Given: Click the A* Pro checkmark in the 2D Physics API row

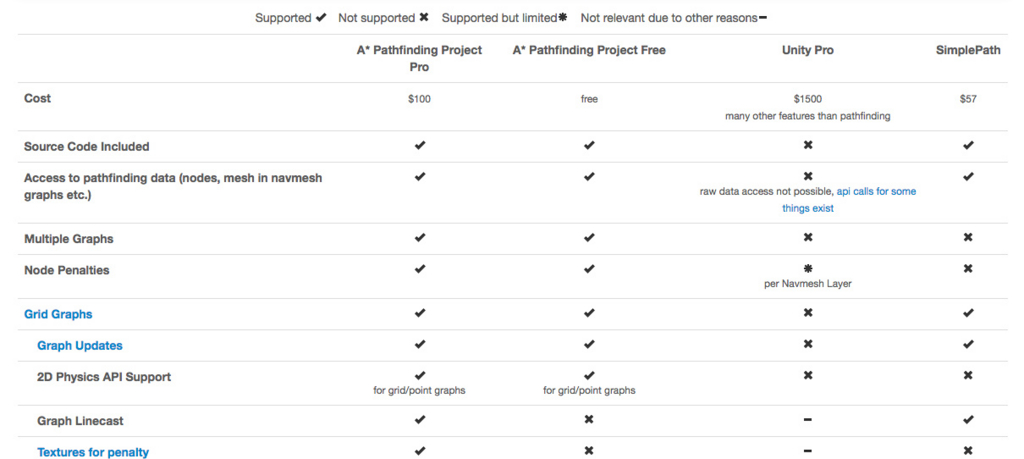Looking at the screenshot, I should 420,375.
